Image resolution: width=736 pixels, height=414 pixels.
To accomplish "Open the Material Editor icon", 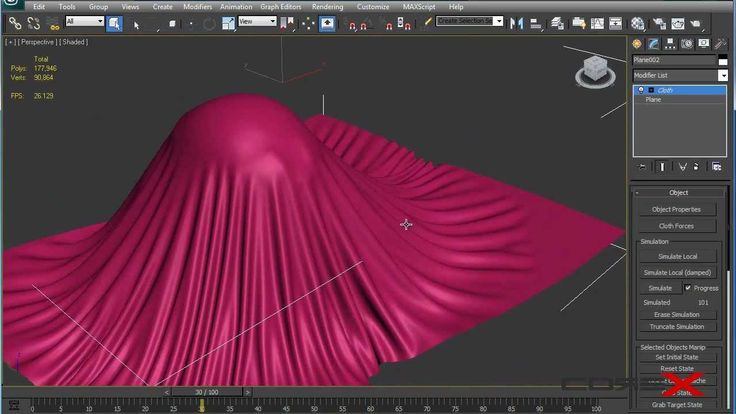I will 637,23.
